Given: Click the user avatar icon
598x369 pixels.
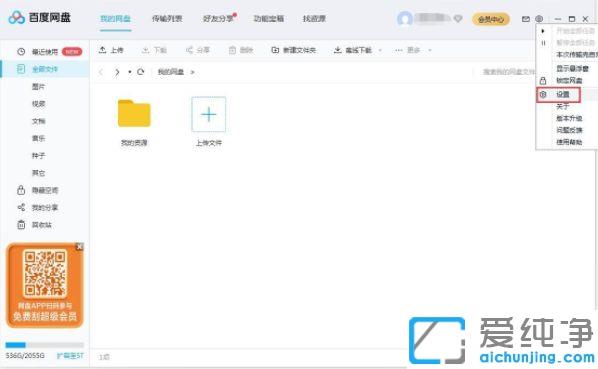Looking at the screenshot, I should 405,19.
